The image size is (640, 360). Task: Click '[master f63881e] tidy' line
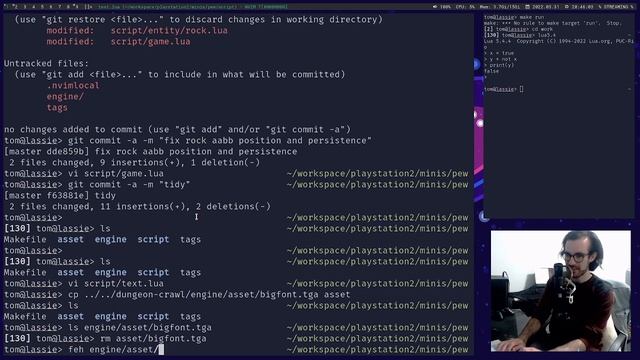(x=60, y=196)
